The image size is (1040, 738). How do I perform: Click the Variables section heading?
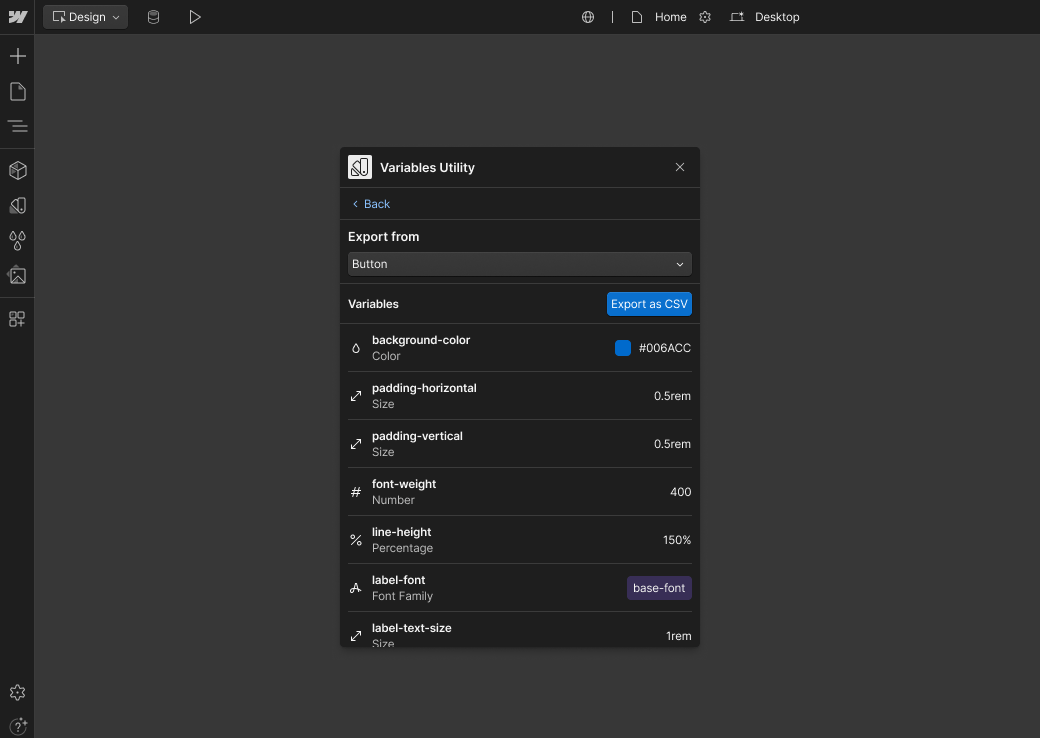point(373,304)
